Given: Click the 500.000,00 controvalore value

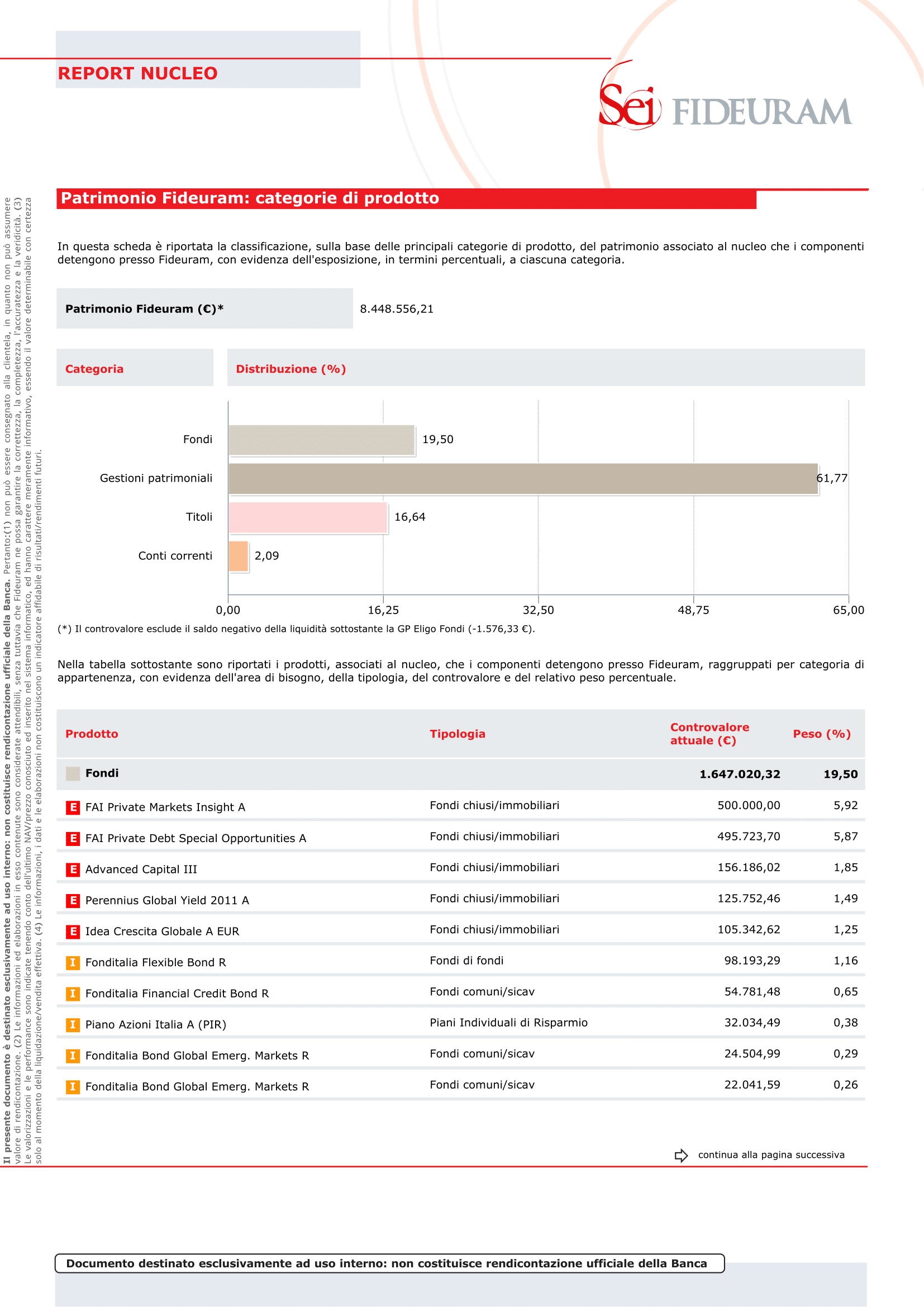Looking at the screenshot, I should [x=749, y=806].
